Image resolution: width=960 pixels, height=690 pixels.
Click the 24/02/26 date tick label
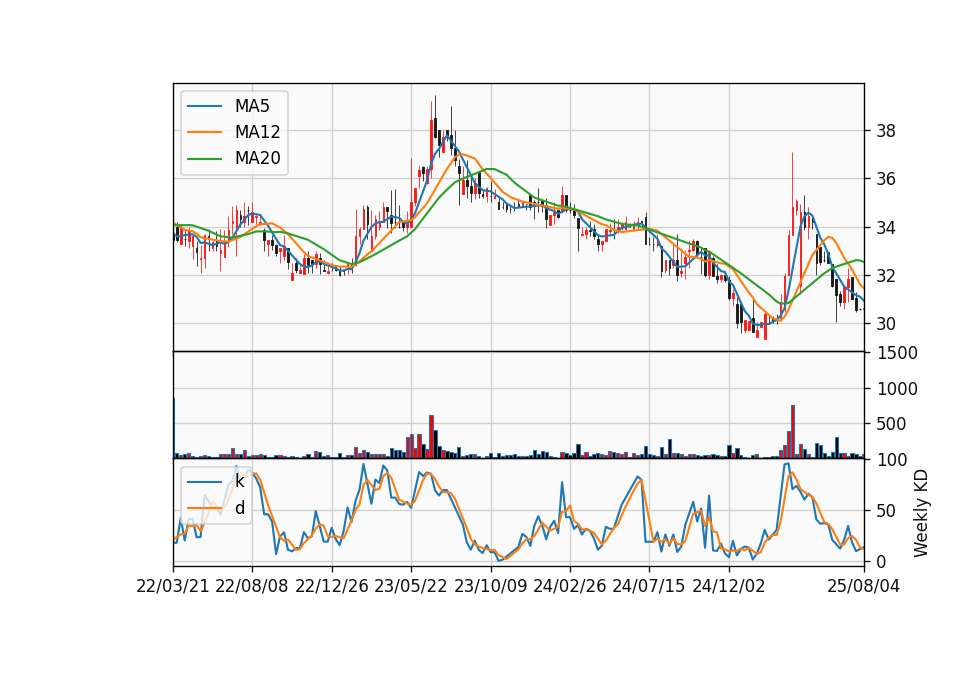(x=569, y=586)
